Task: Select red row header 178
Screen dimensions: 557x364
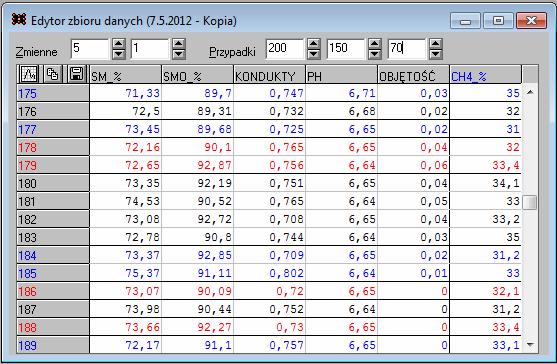Action: [53, 147]
